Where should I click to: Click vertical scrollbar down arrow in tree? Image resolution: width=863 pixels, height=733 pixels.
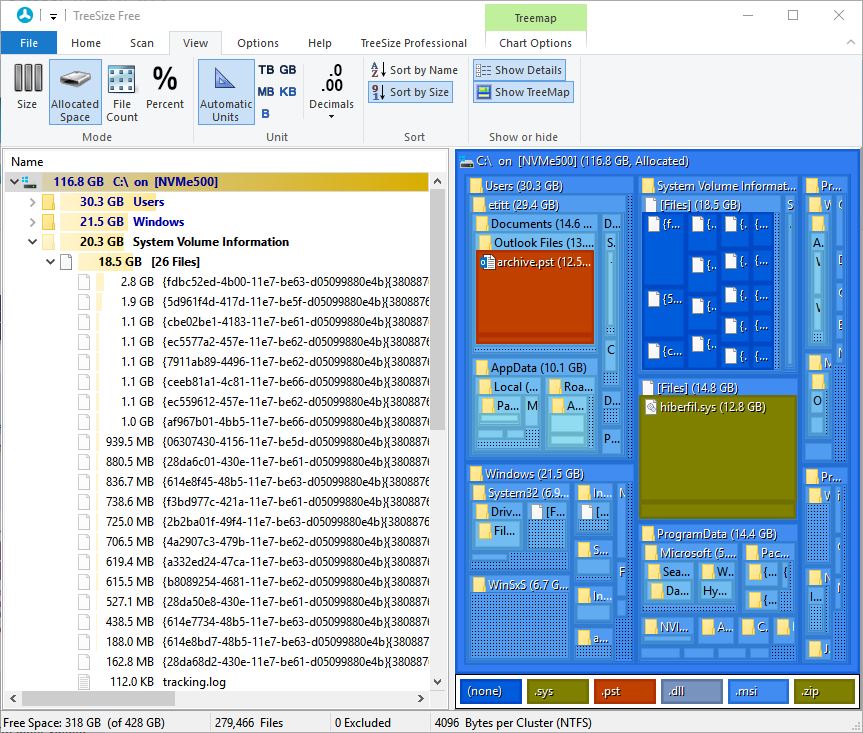tap(438, 682)
